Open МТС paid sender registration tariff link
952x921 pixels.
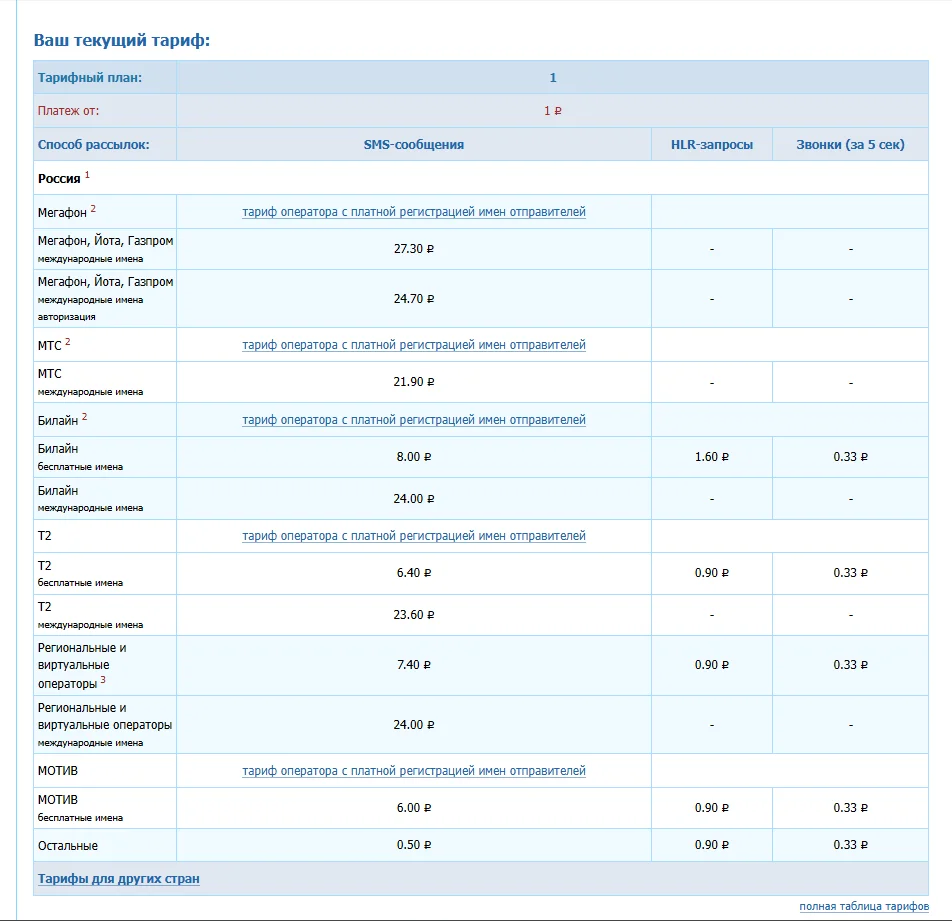(x=413, y=345)
